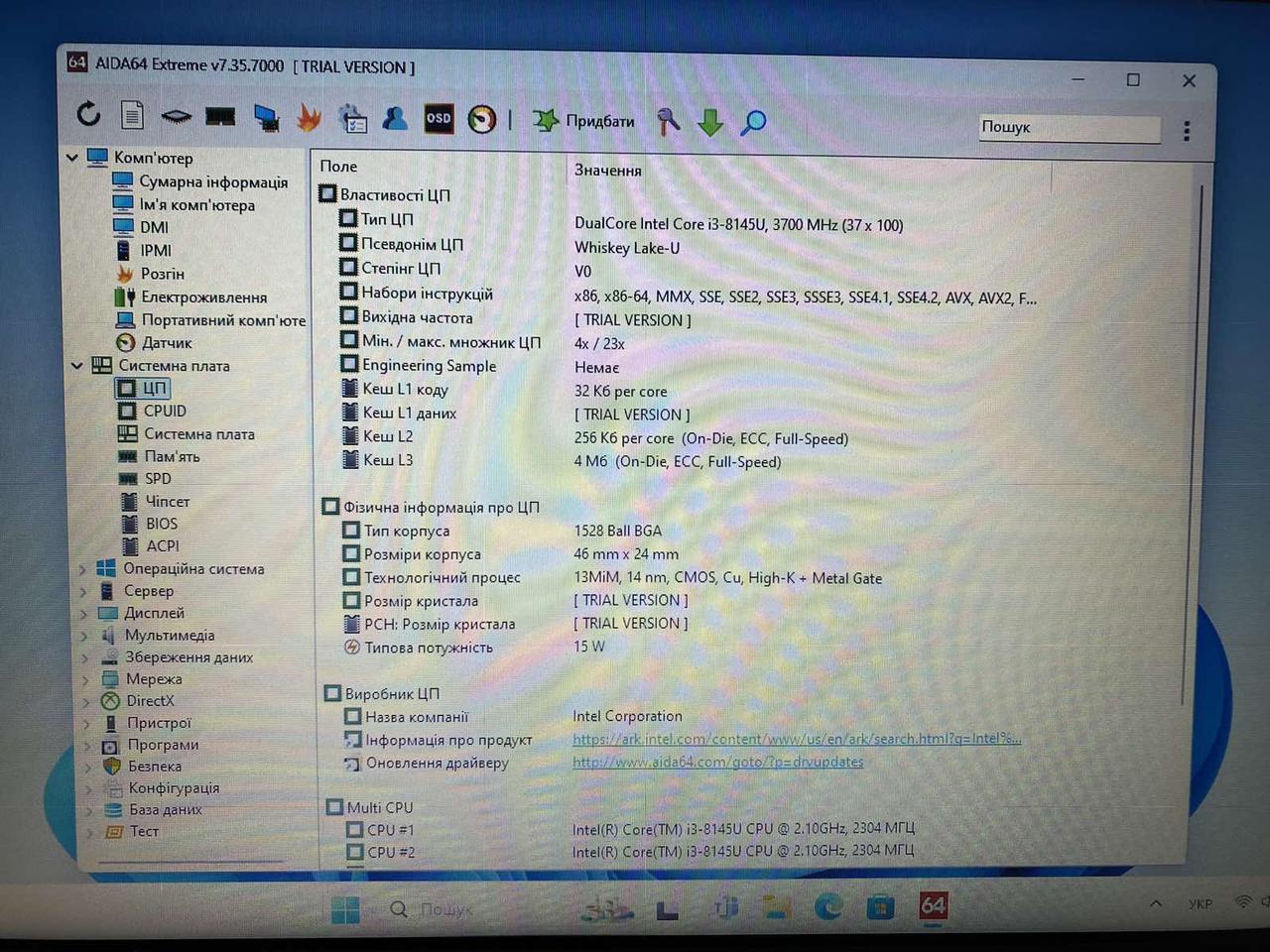
Task: Expand the Дисплей tree node
Action: click(84, 613)
